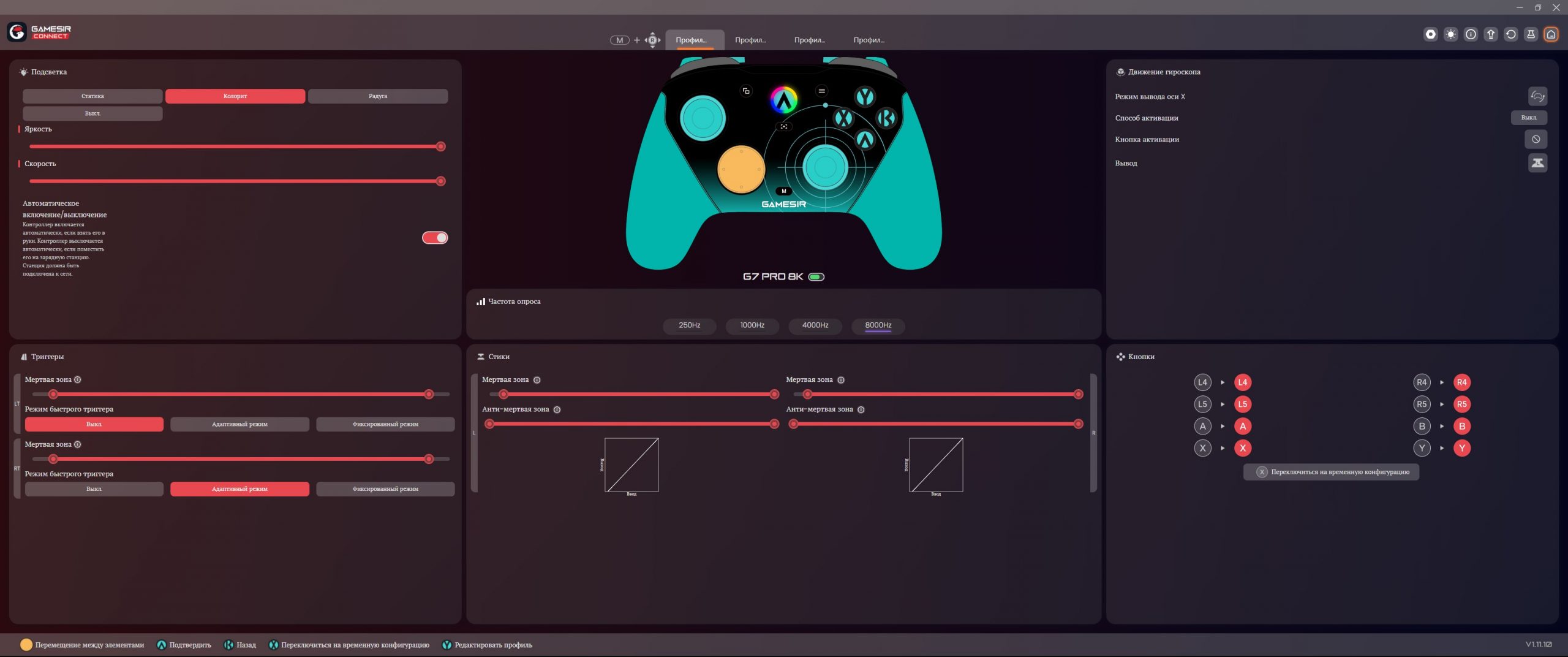Open the red L4 mapping target
The height and width of the screenshot is (657, 1568).
(1242, 382)
